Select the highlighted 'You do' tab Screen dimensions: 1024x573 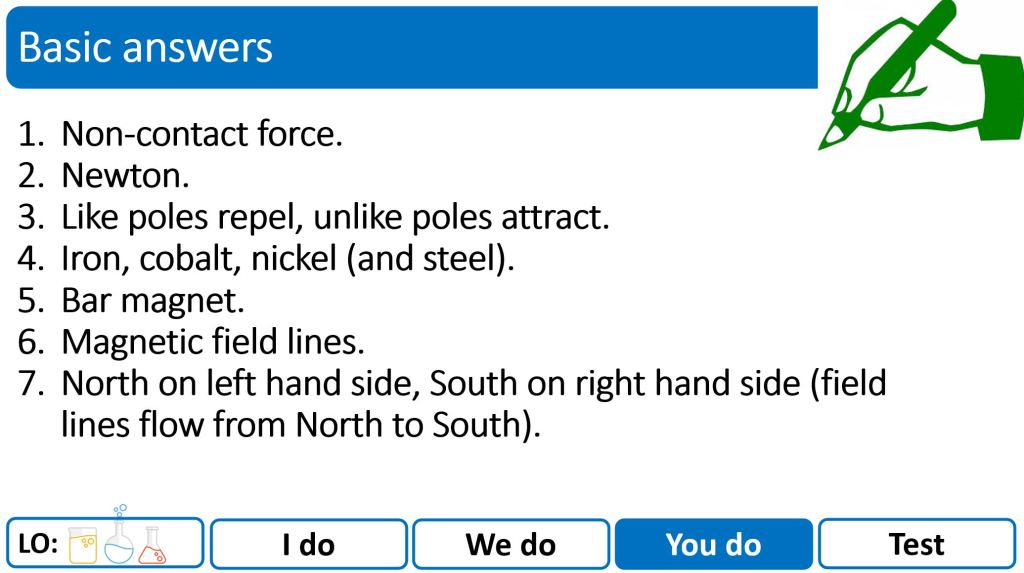click(713, 544)
